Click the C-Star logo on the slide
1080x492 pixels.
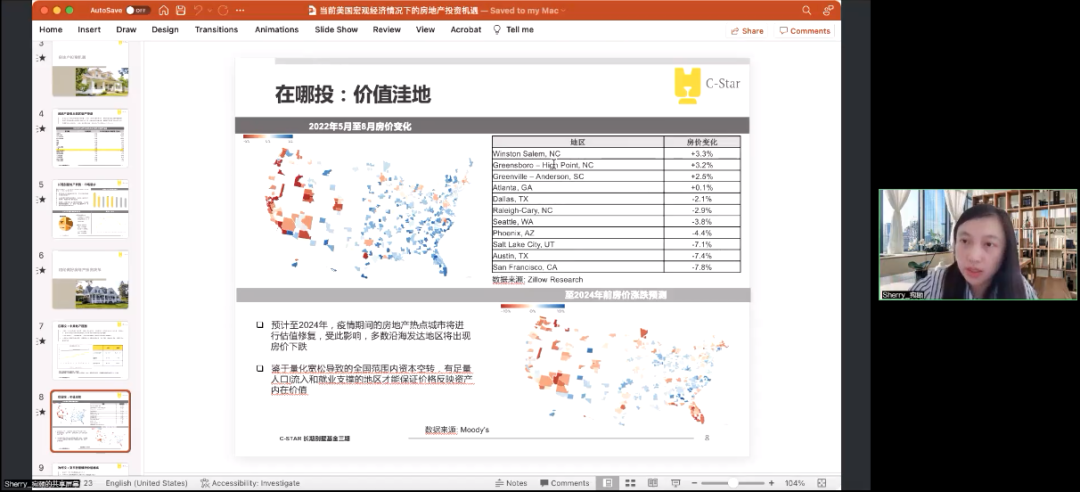(x=707, y=85)
